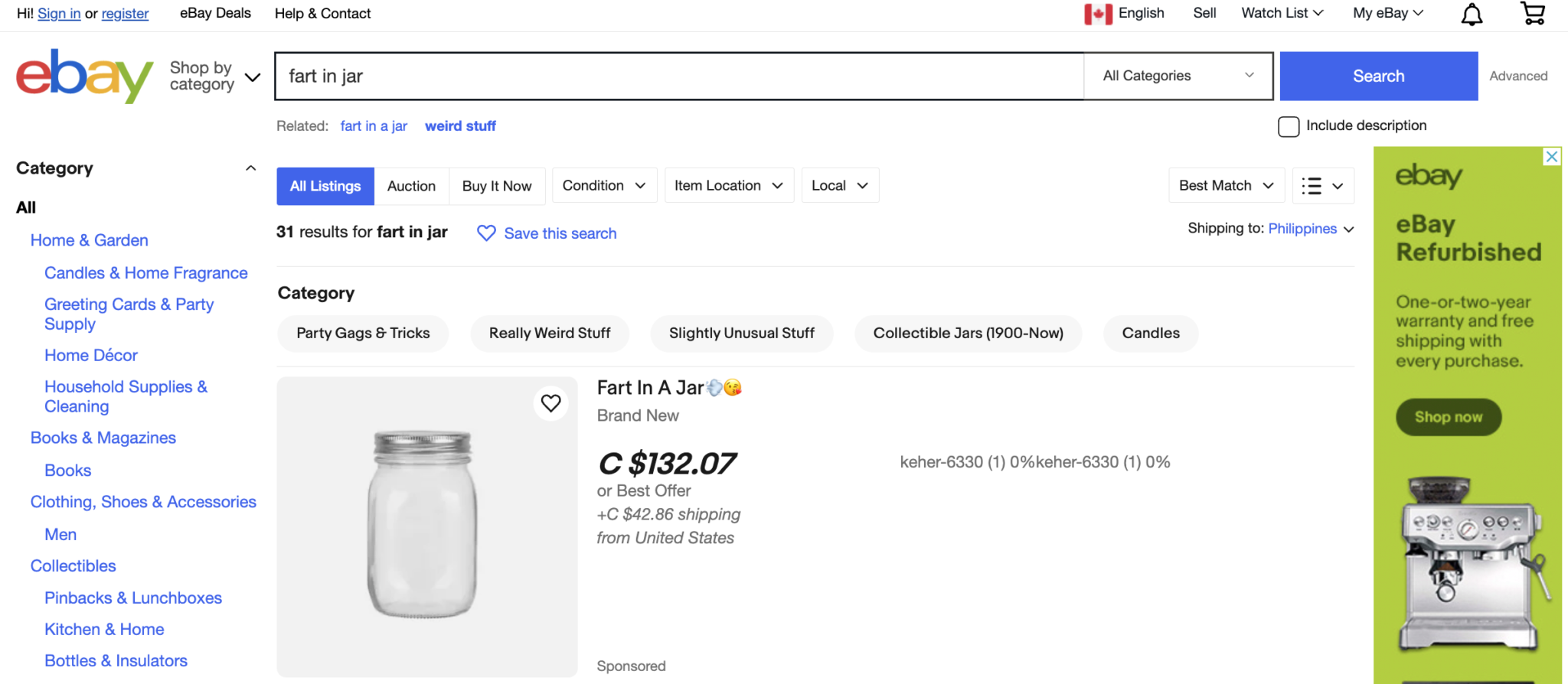Expand the Item Location dropdown
1568x684 pixels.
[x=728, y=185]
